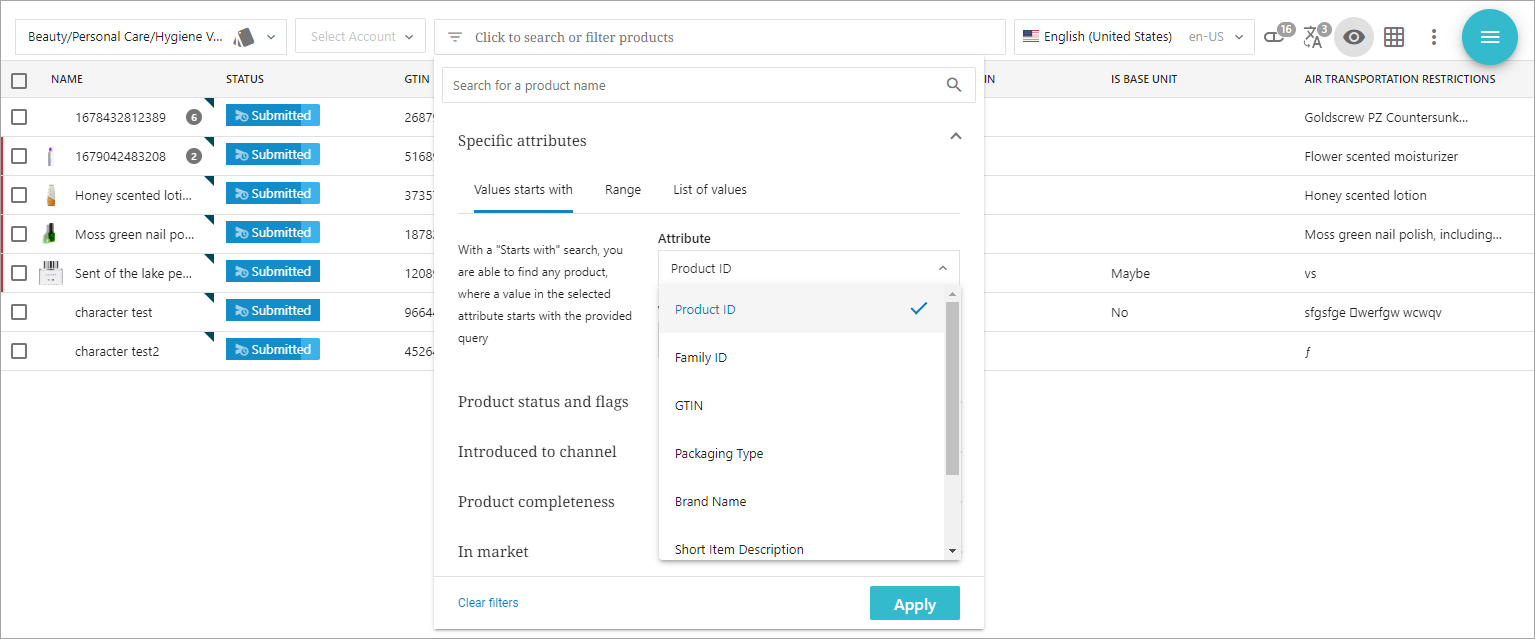This screenshot has width=1535, height=639.
Task: Switch to the Range tab
Action: coord(622,190)
